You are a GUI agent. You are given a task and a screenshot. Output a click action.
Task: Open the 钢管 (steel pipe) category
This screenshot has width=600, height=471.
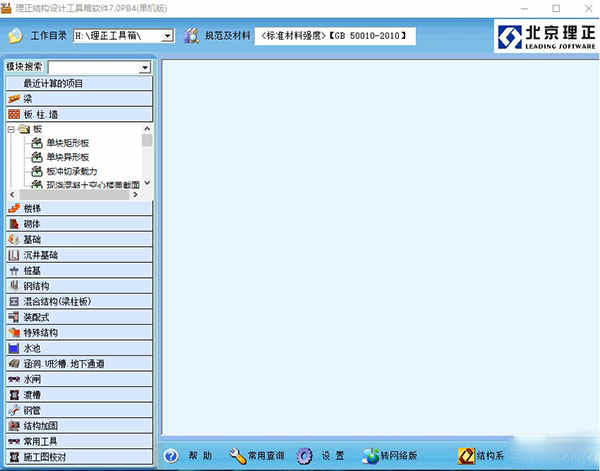(79, 411)
